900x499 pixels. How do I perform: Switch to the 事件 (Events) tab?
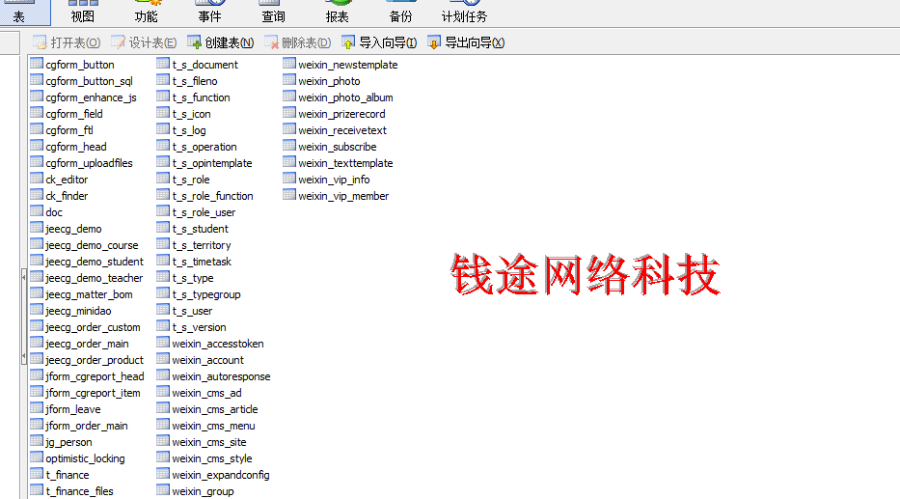pyautogui.click(x=210, y=13)
